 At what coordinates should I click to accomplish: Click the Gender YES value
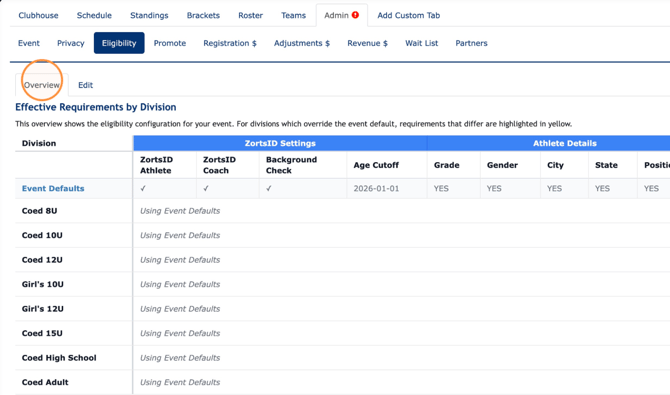coord(494,189)
